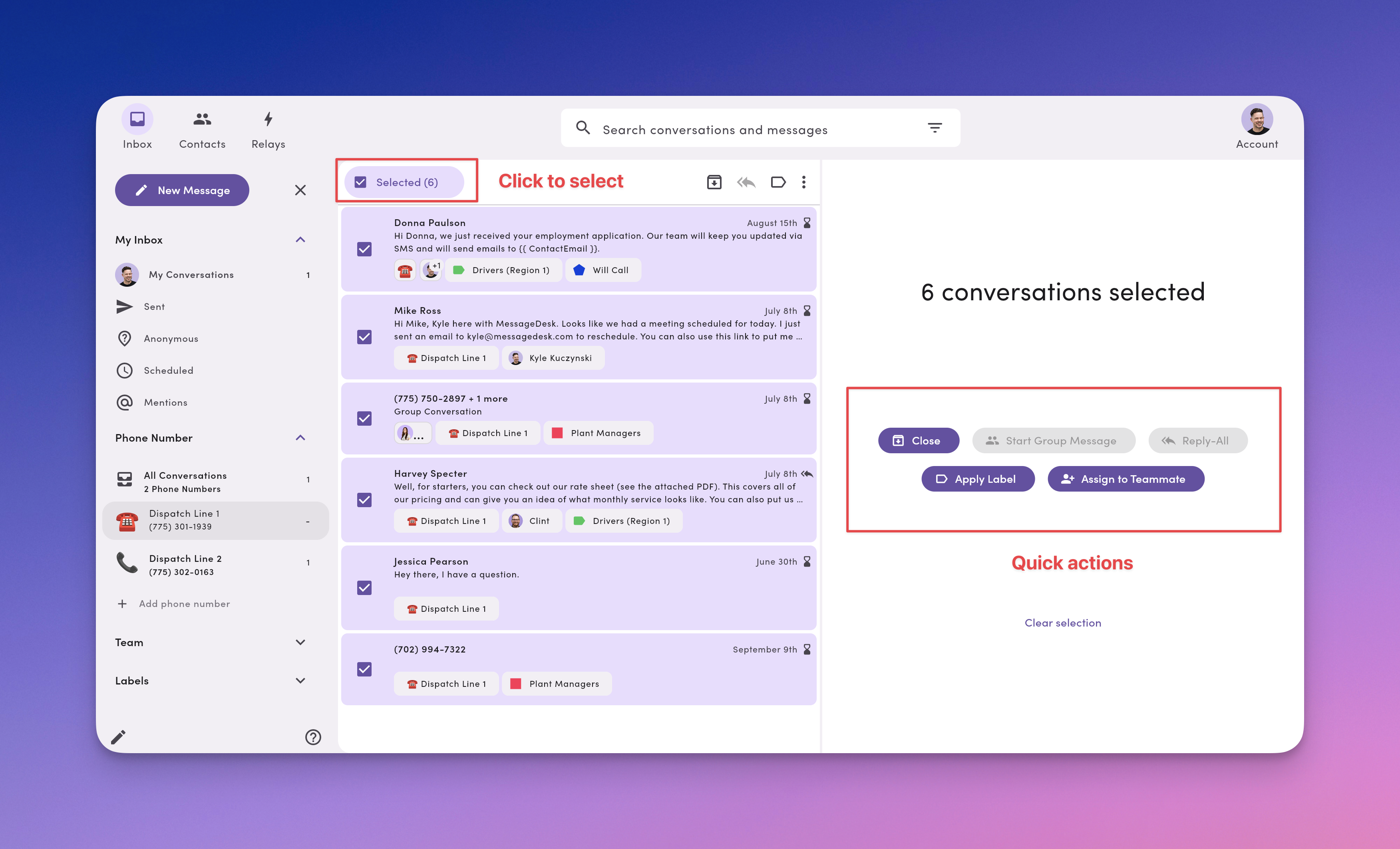The image size is (1400, 849).
Task: Click the Apply Label button
Action: [x=977, y=479]
